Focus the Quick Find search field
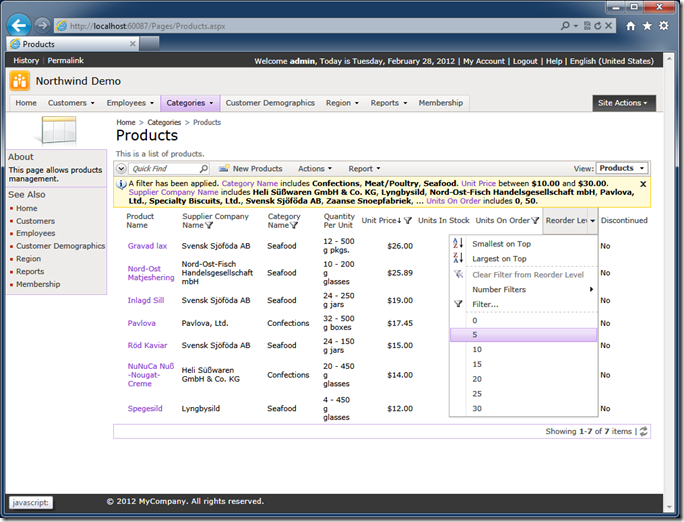Image resolution: width=684 pixels, height=522 pixels. pyautogui.click(x=160, y=169)
